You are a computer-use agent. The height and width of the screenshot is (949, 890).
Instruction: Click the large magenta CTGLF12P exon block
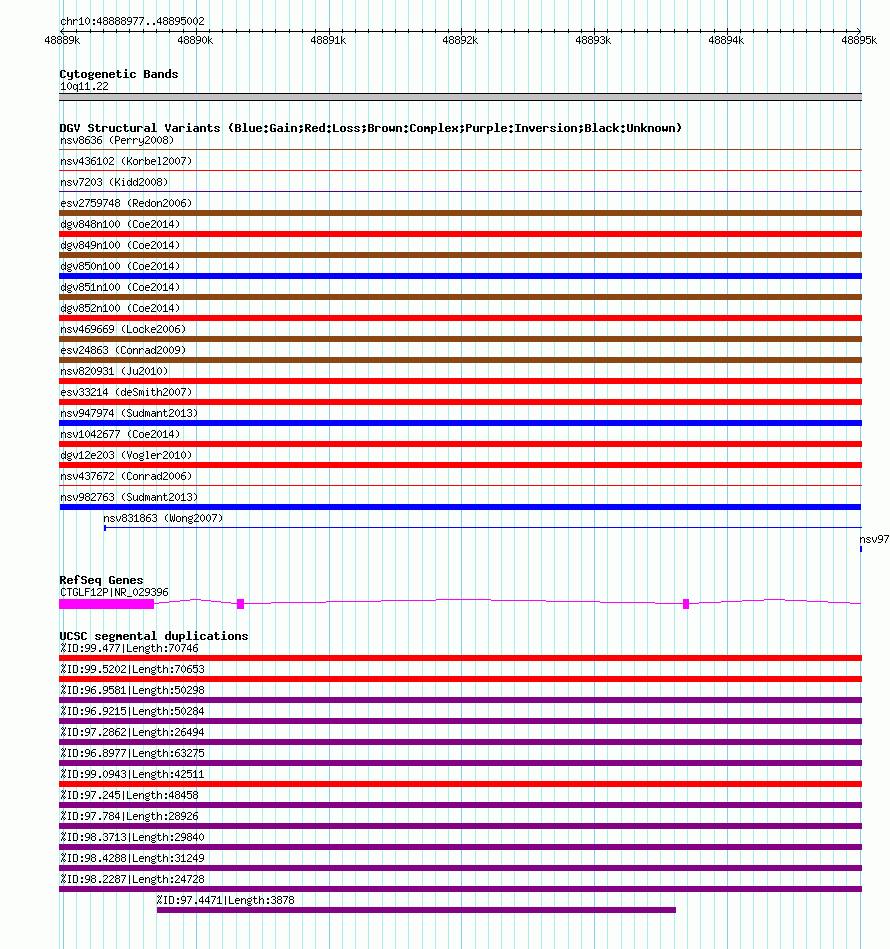106,604
